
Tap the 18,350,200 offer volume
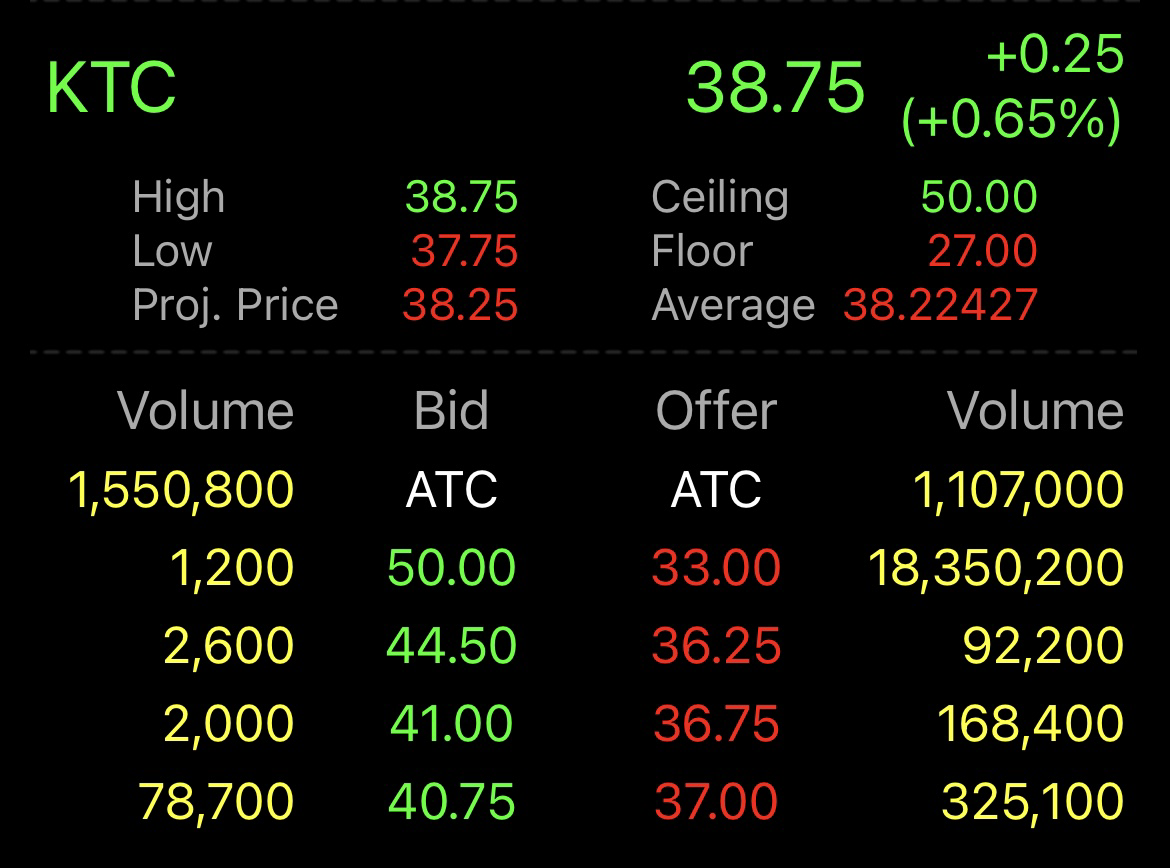[x=996, y=568]
